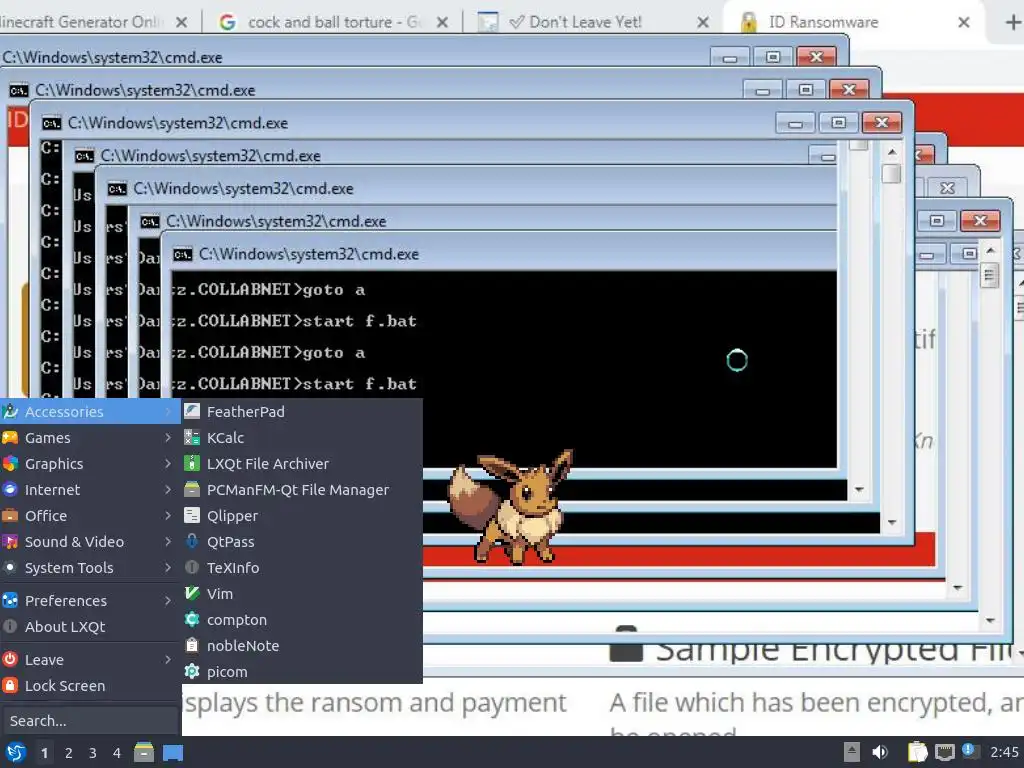Open a new browser tab

(1012, 23)
